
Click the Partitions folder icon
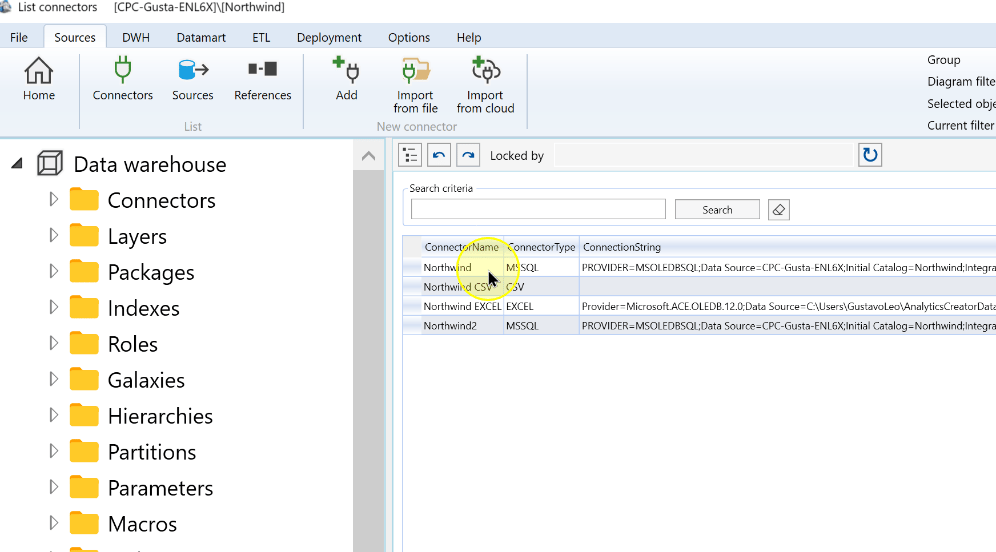pos(84,452)
